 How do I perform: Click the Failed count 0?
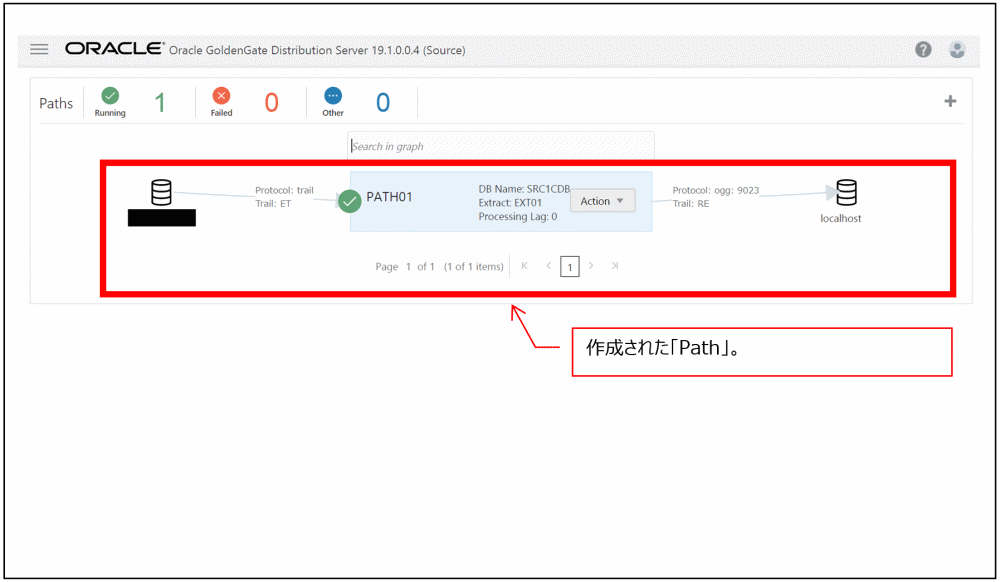[x=272, y=103]
